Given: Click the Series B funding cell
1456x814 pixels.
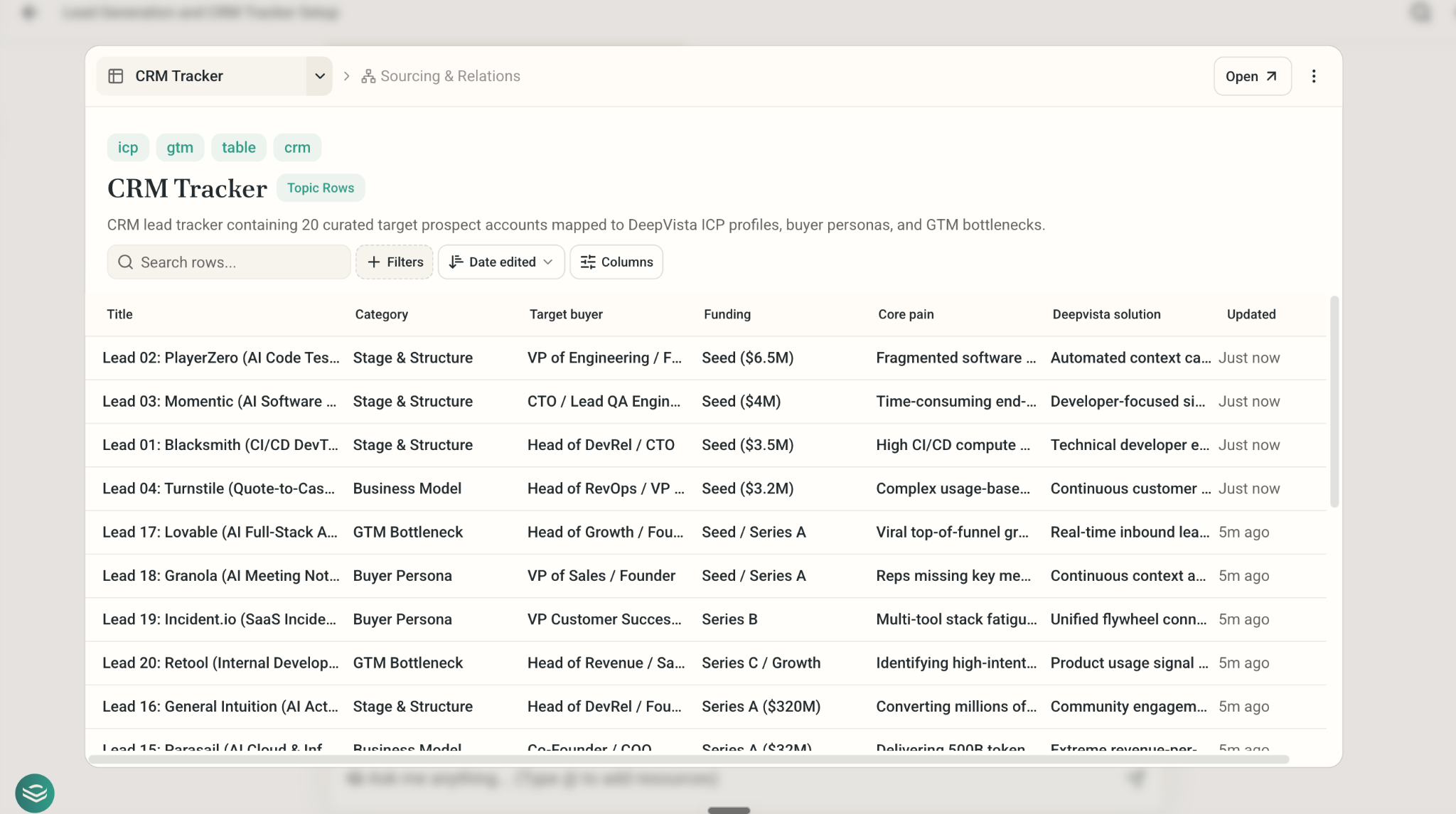Looking at the screenshot, I should click(x=729, y=619).
